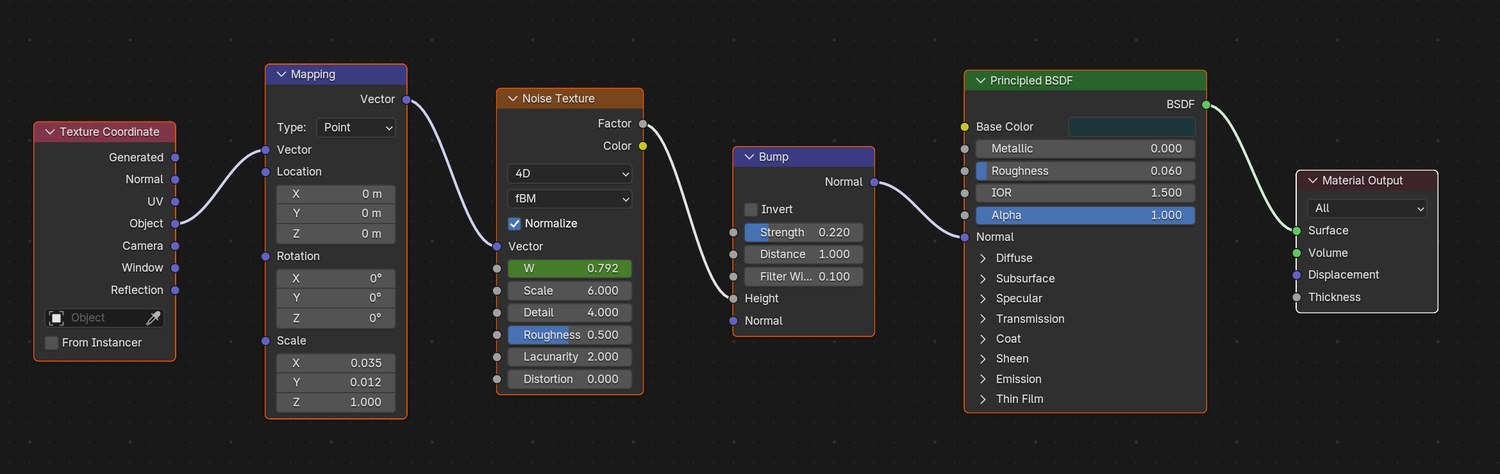Viewport: 1500px width, 474px height.
Task: Toggle the Normalize checkbox in Noise Texture
Action: [515, 223]
